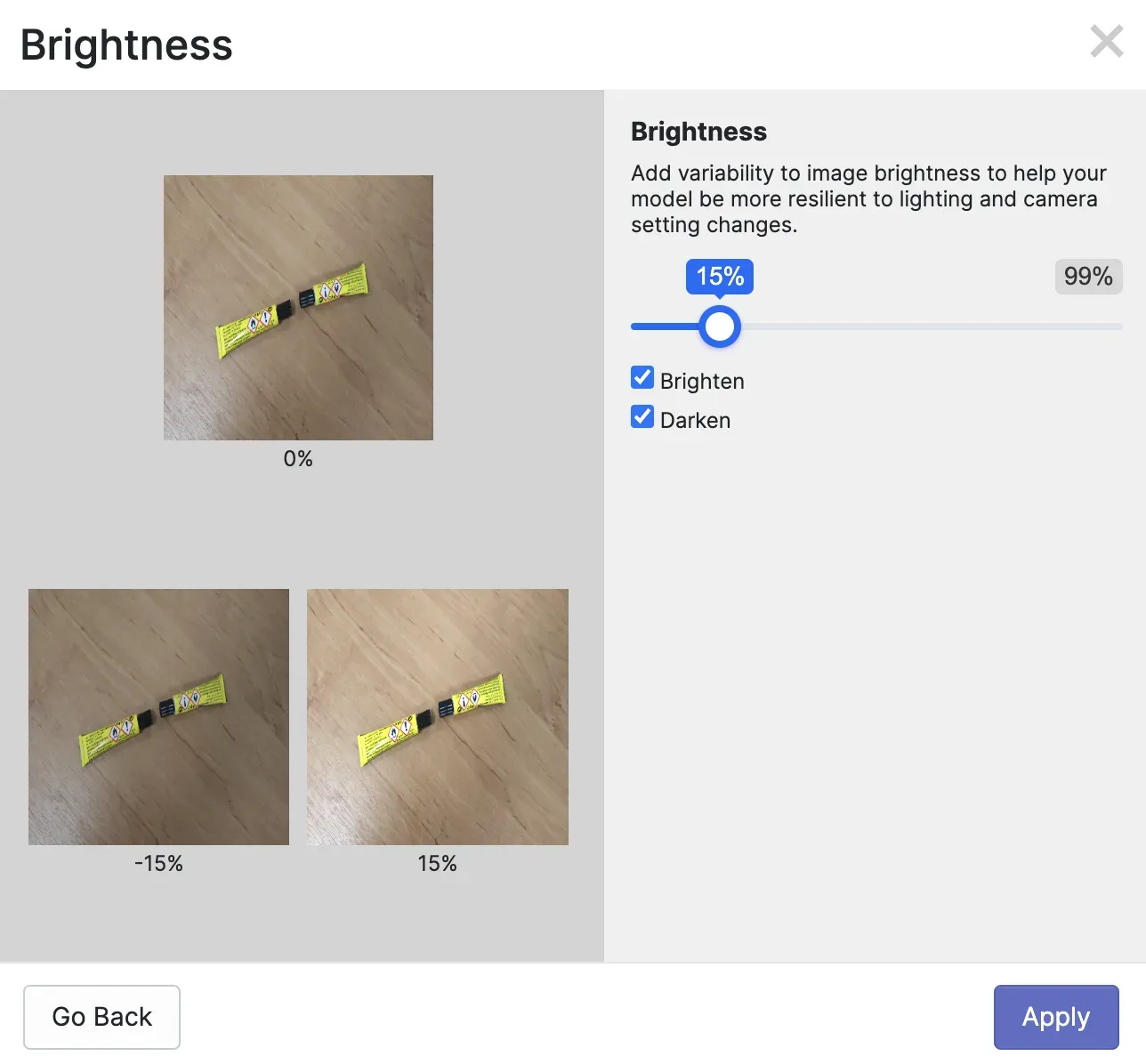This screenshot has width=1146, height=1064.
Task: Uncheck the Darken checkbox
Action: (x=642, y=417)
